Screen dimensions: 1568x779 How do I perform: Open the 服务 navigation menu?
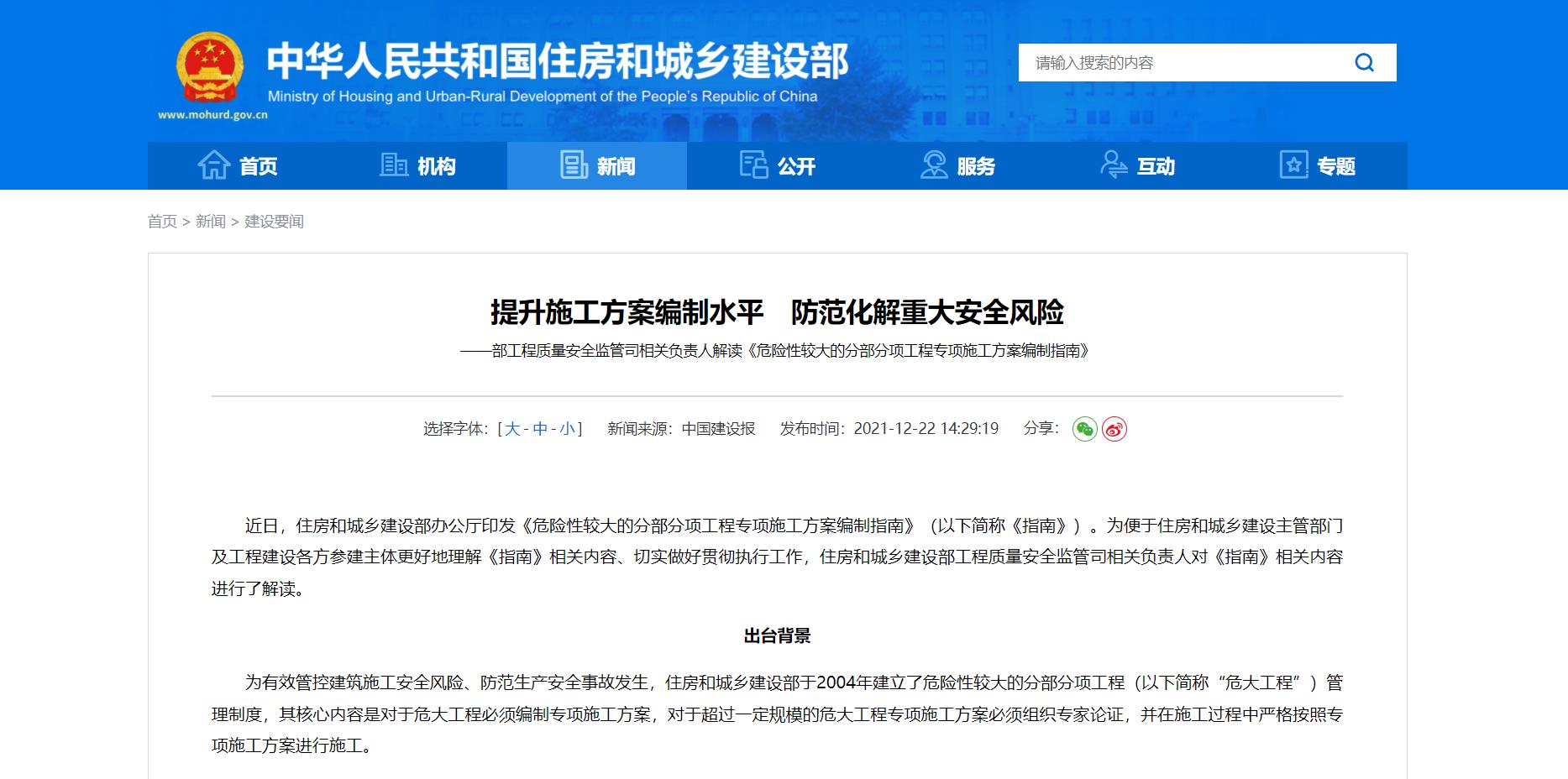click(x=975, y=166)
